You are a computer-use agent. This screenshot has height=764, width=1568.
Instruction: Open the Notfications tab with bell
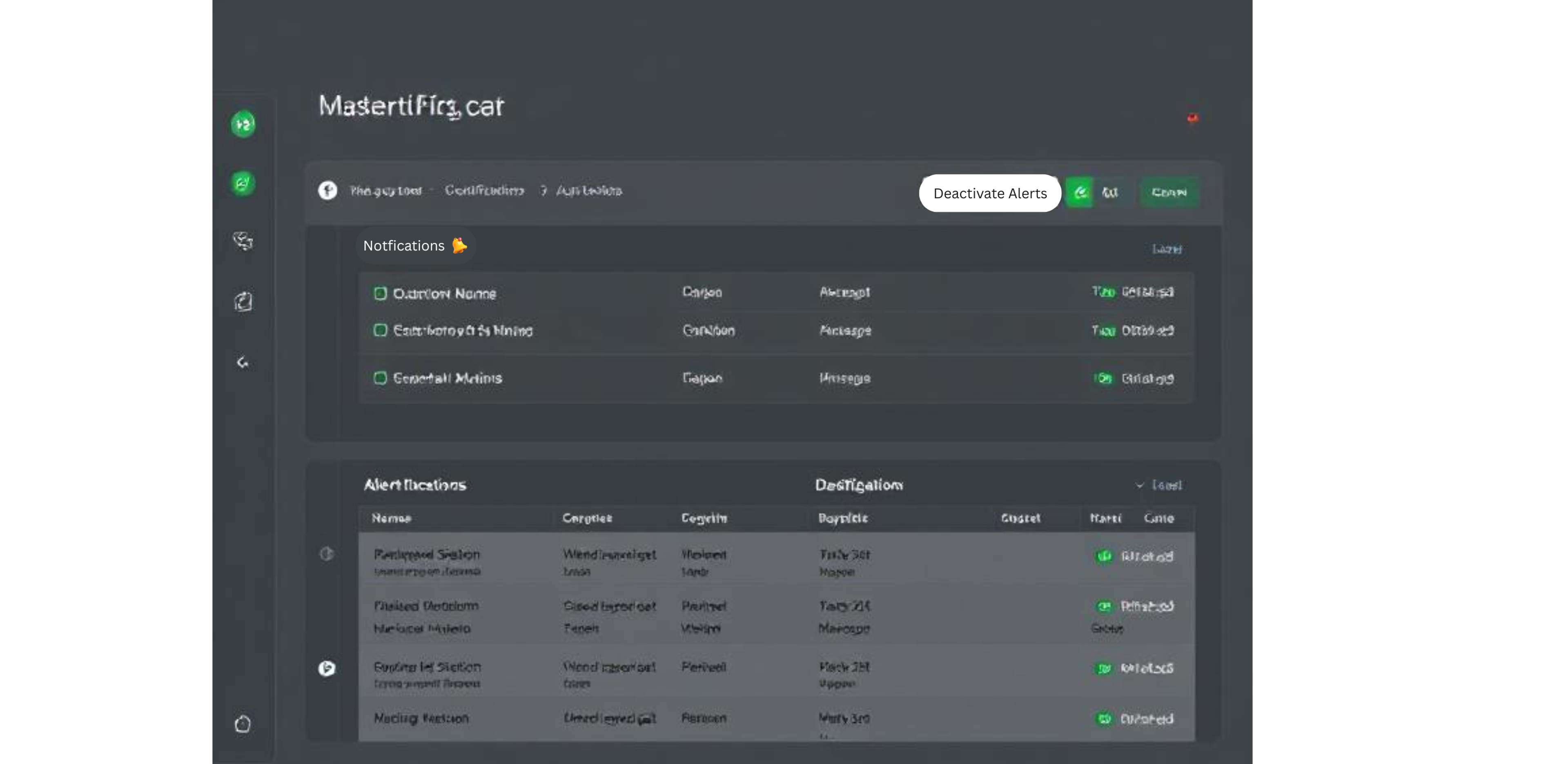[415, 246]
